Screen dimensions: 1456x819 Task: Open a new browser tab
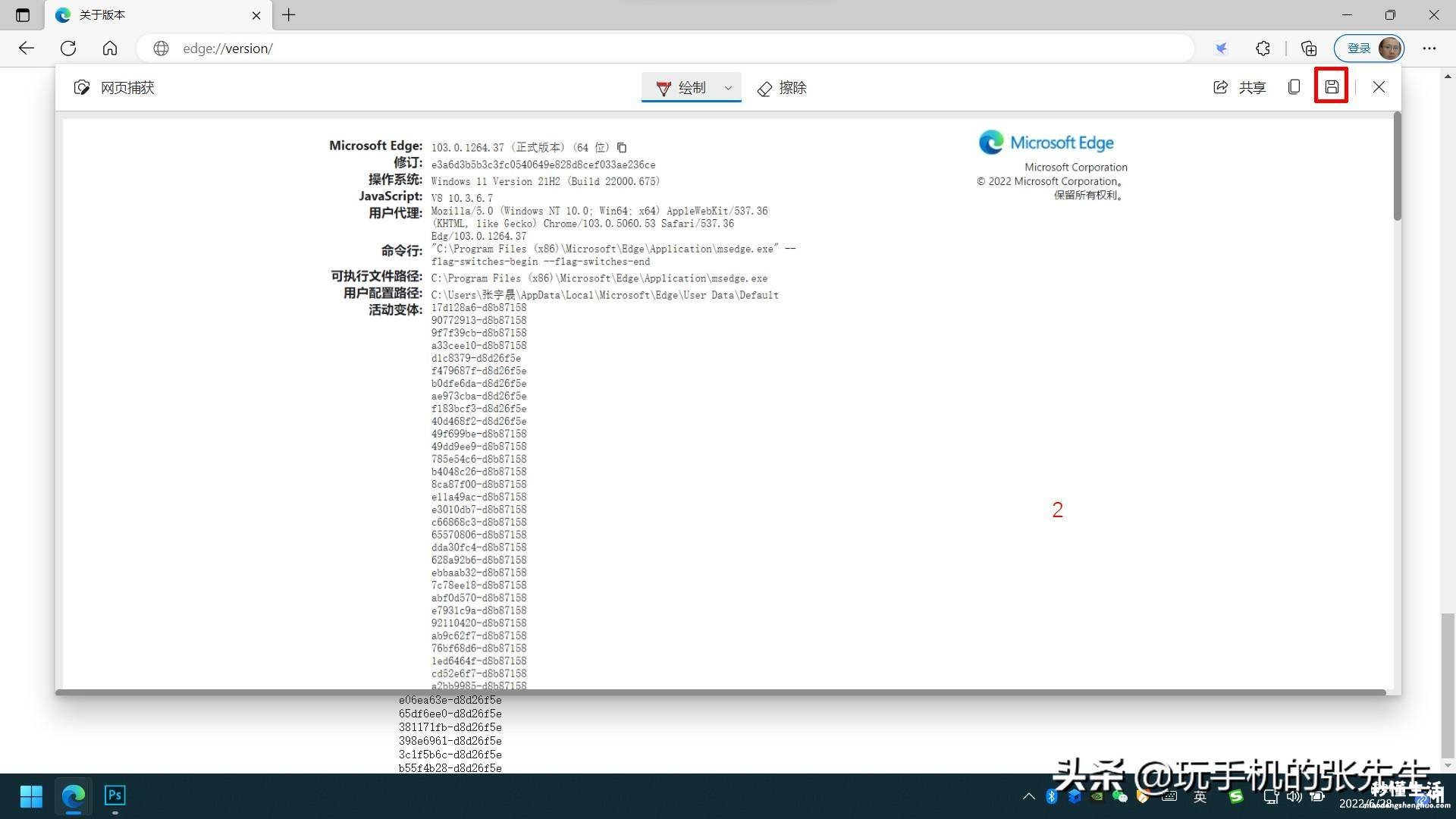coord(289,15)
